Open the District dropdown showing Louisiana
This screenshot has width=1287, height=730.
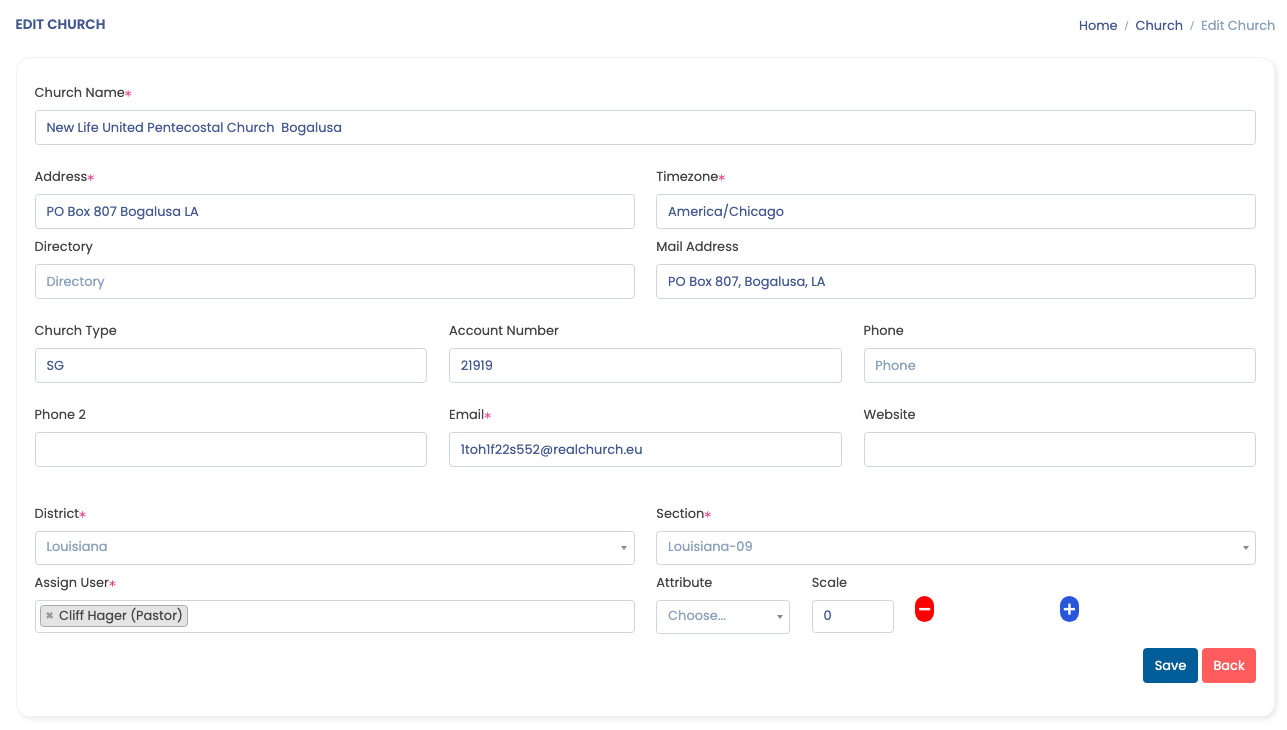click(335, 547)
